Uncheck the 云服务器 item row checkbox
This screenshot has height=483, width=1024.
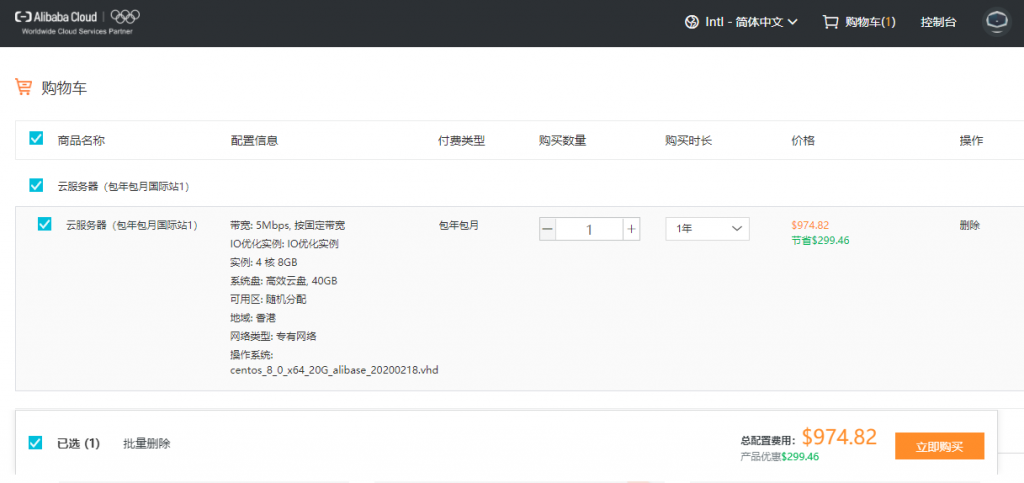click(44, 224)
